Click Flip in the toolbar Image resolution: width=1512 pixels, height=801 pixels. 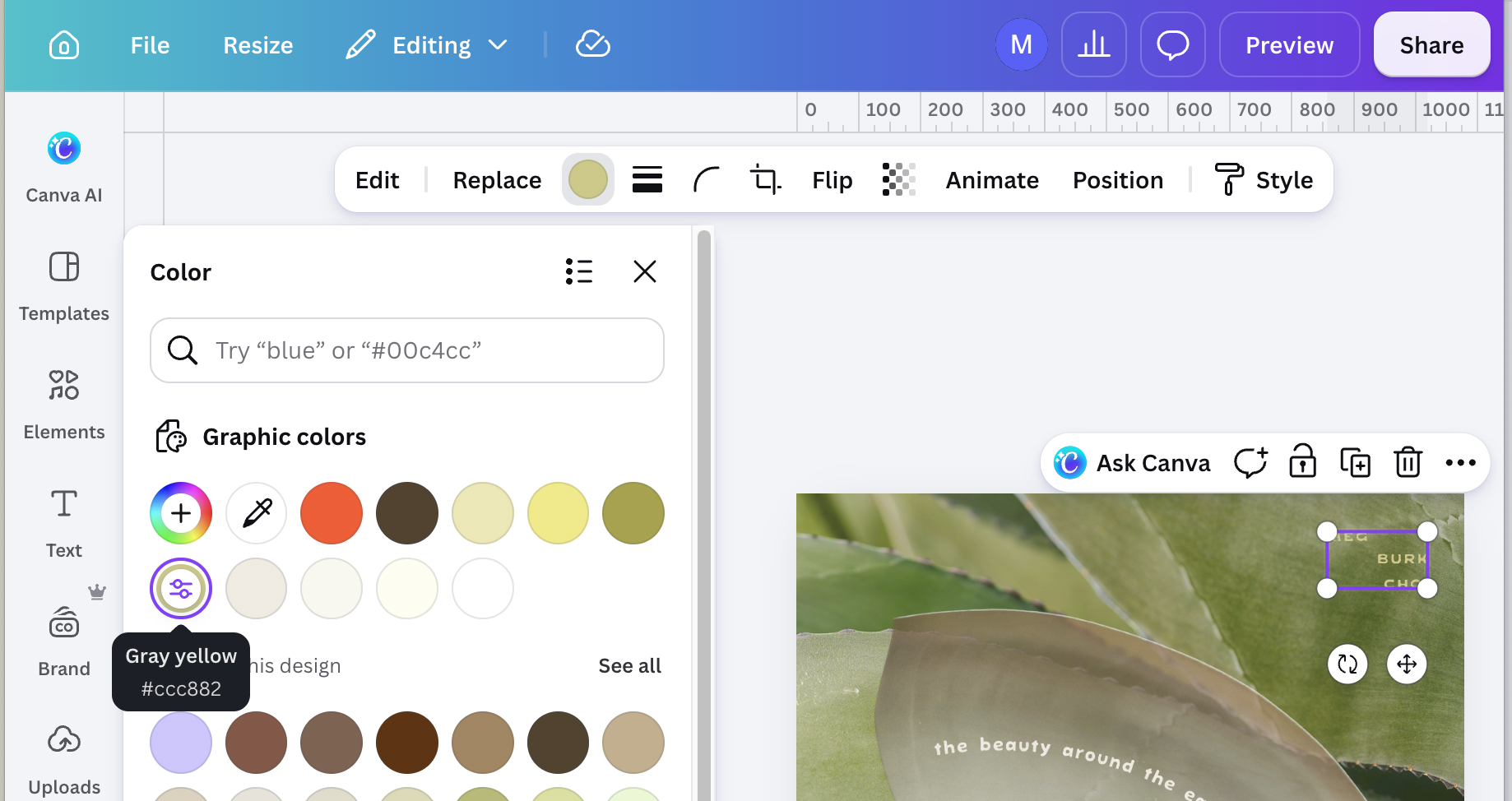point(832,180)
